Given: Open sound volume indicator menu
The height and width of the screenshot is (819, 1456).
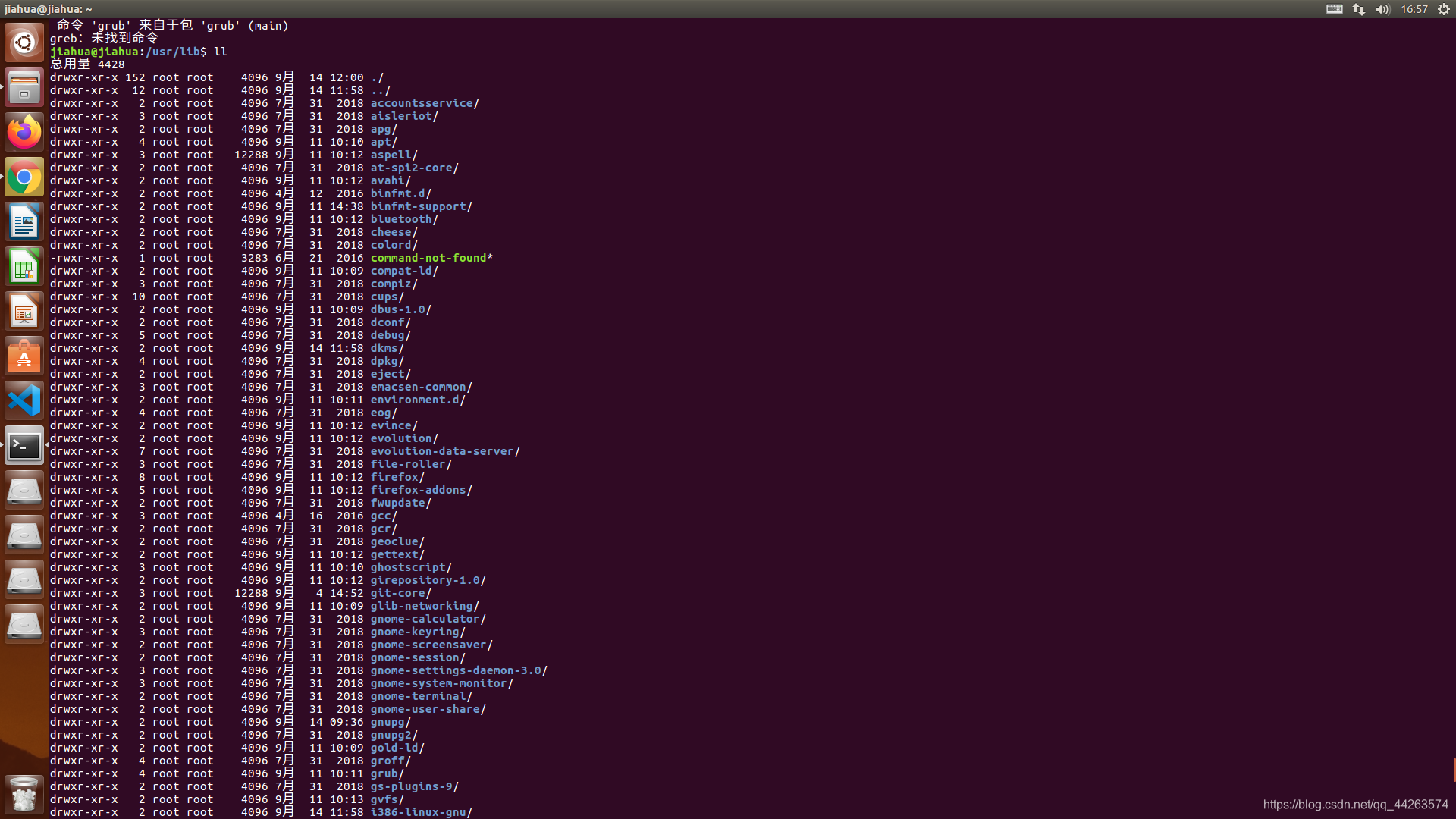Looking at the screenshot, I should pyautogui.click(x=1382, y=9).
